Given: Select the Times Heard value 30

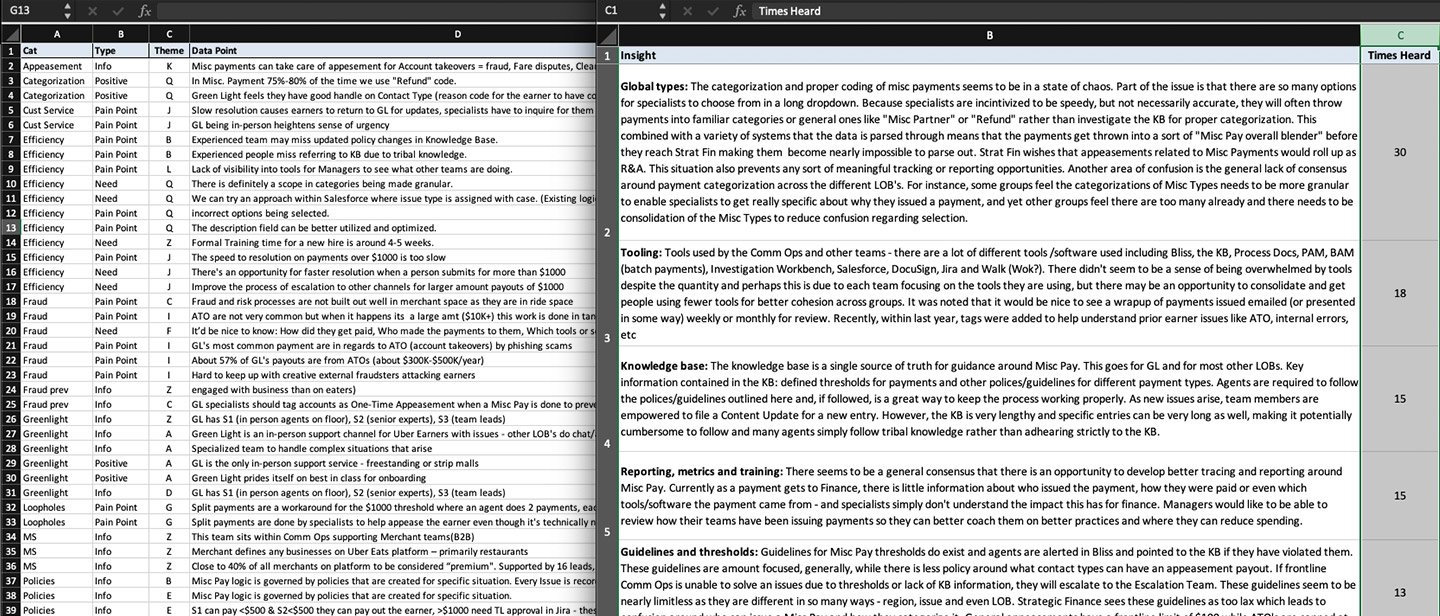Looking at the screenshot, I should [x=1400, y=152].
